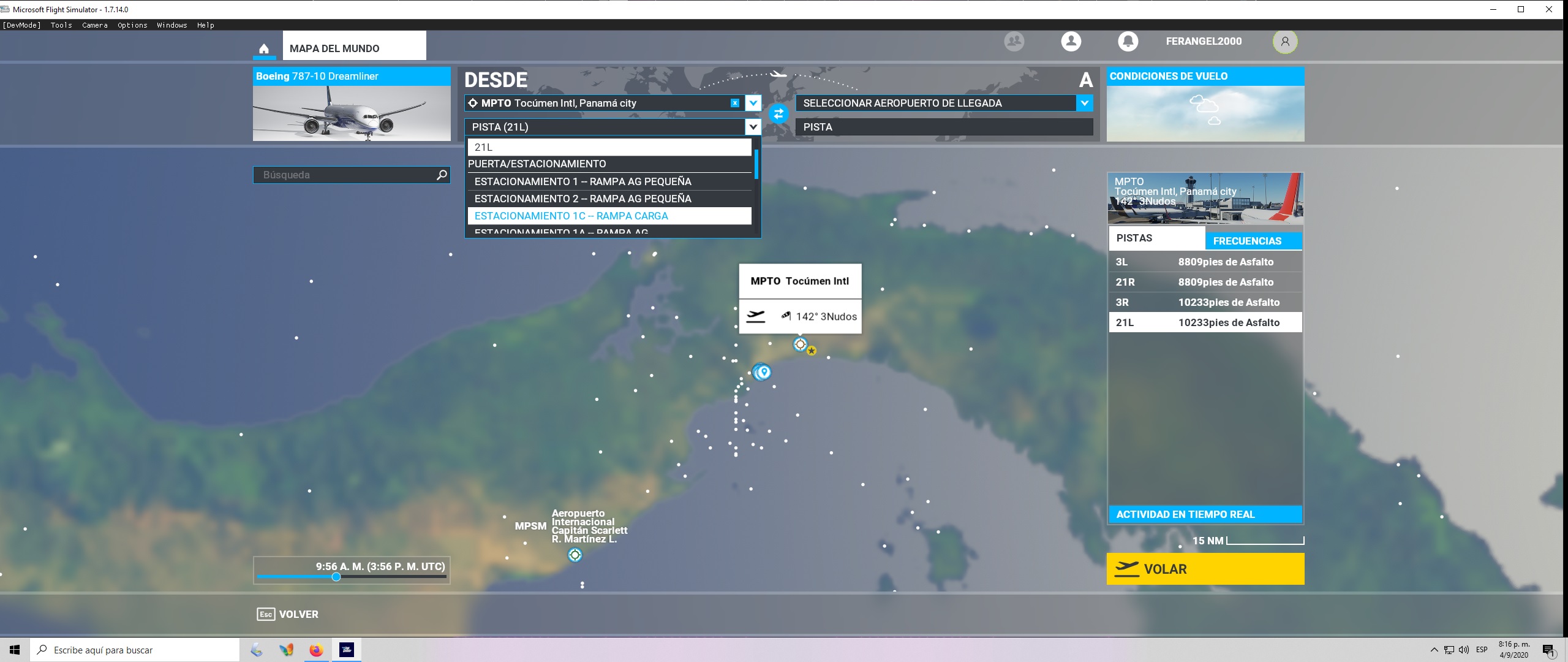Open the friends/multiplayer group icon
The width and height of the screenshot is (1568, 662).
coord(1014,41)
